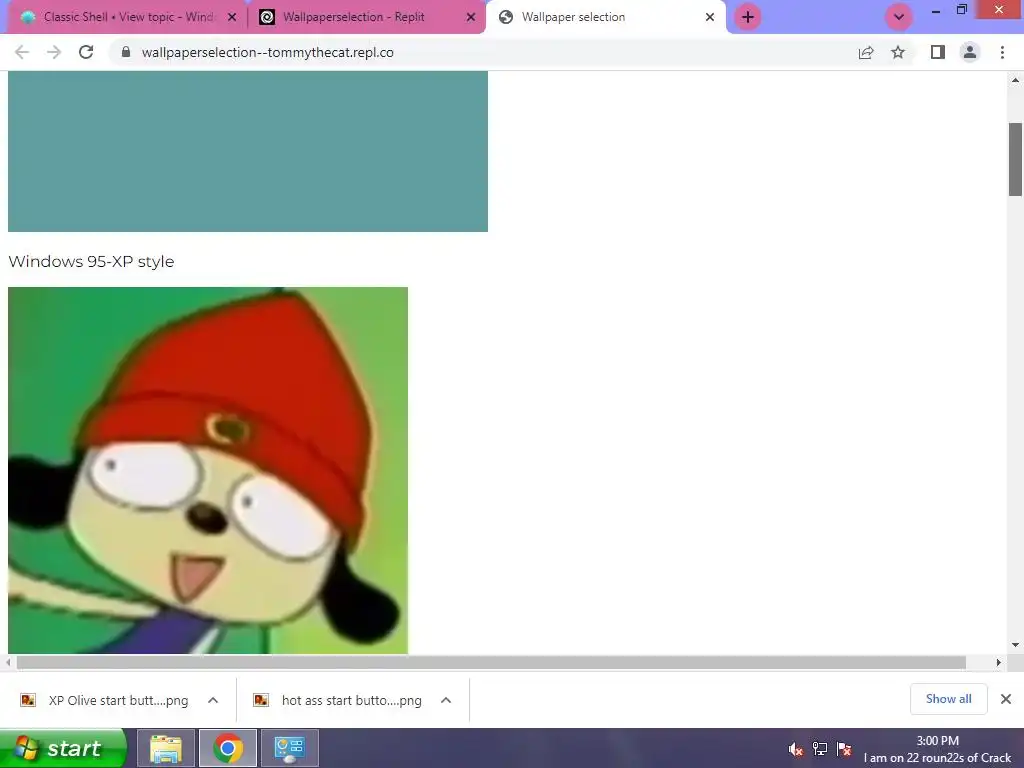Click the PaRappa red hat wallpaper image

pos(208,470)
